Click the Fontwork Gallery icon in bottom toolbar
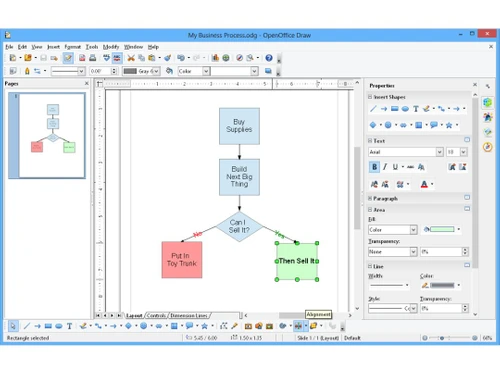 pos(248,326)
